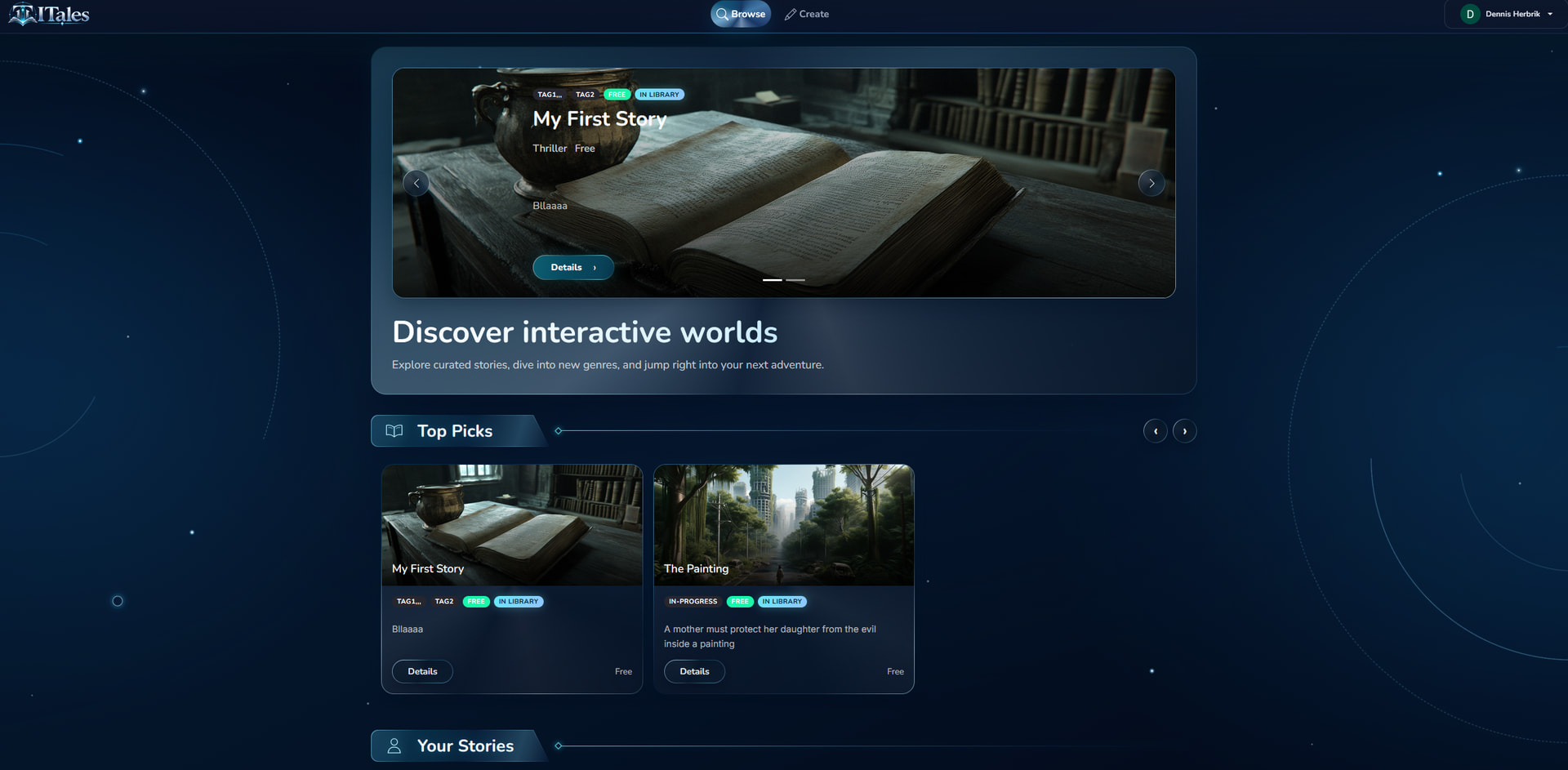Select the first carousel slide indicator
Viewport: 1568px width, 770px height.
point(773,280)
